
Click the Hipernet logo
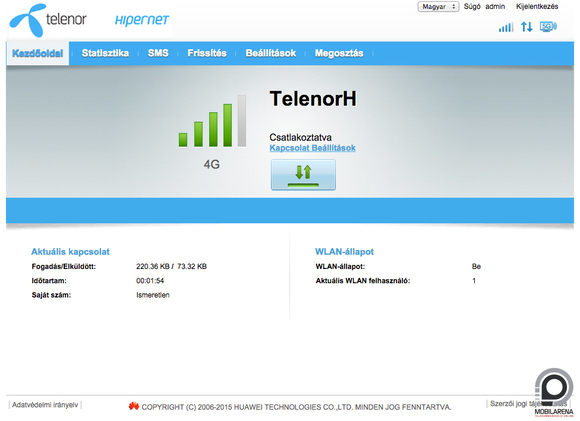[x=142, y=20]
